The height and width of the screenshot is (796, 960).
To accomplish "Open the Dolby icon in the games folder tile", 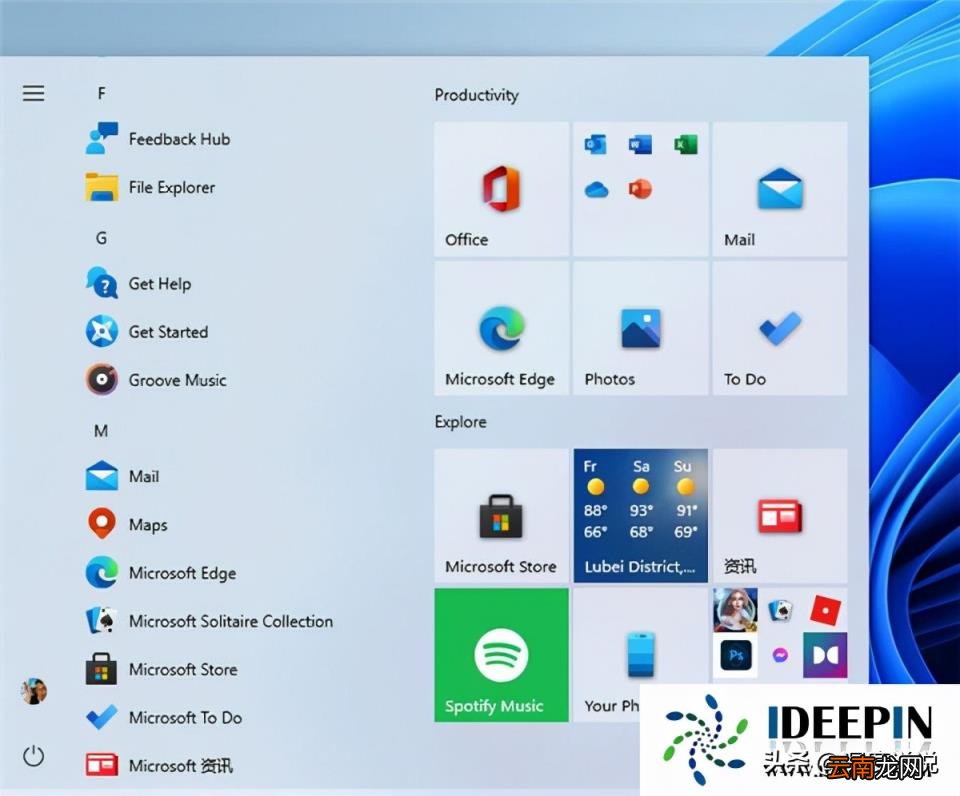I will pos(825,655).
